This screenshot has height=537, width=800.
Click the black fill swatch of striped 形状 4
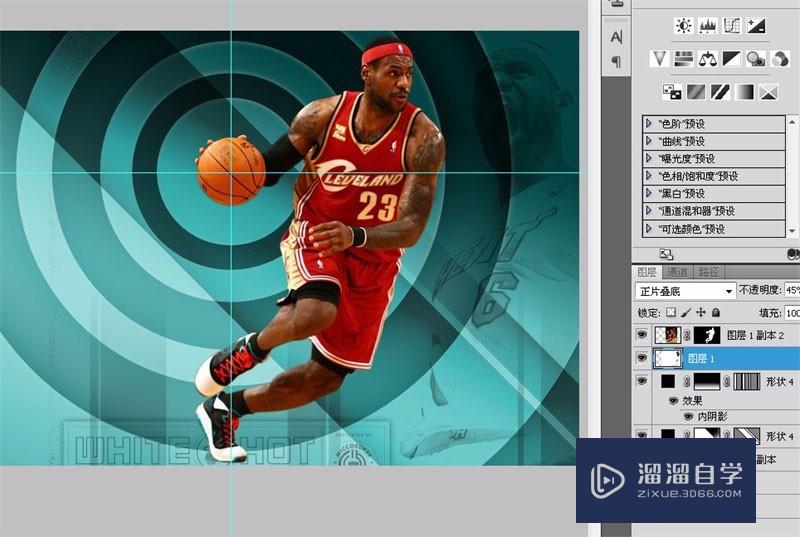coord(668,381)
